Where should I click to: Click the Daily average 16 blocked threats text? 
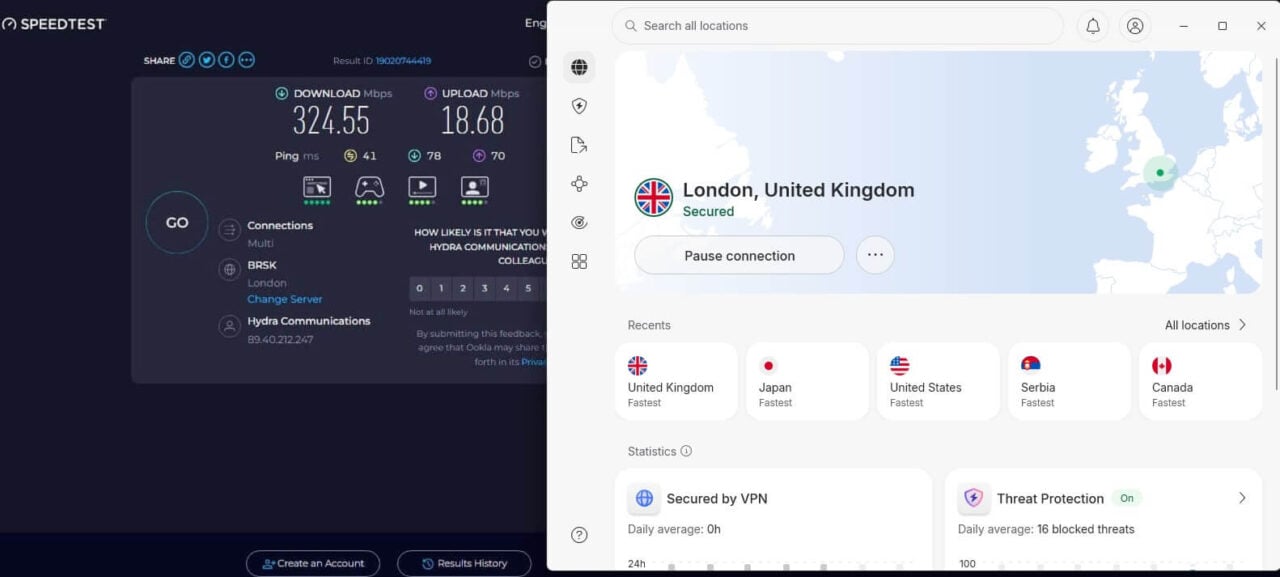pyautogui.click(x=1046, y=529)
